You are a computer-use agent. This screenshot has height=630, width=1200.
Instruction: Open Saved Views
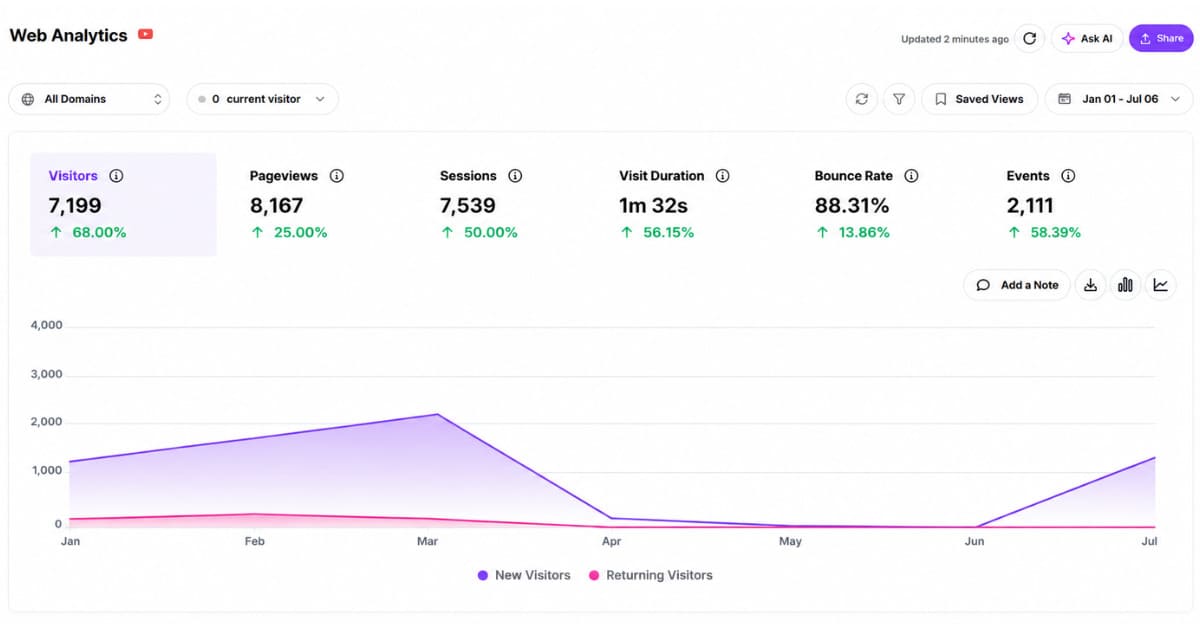tap(979, 99)
